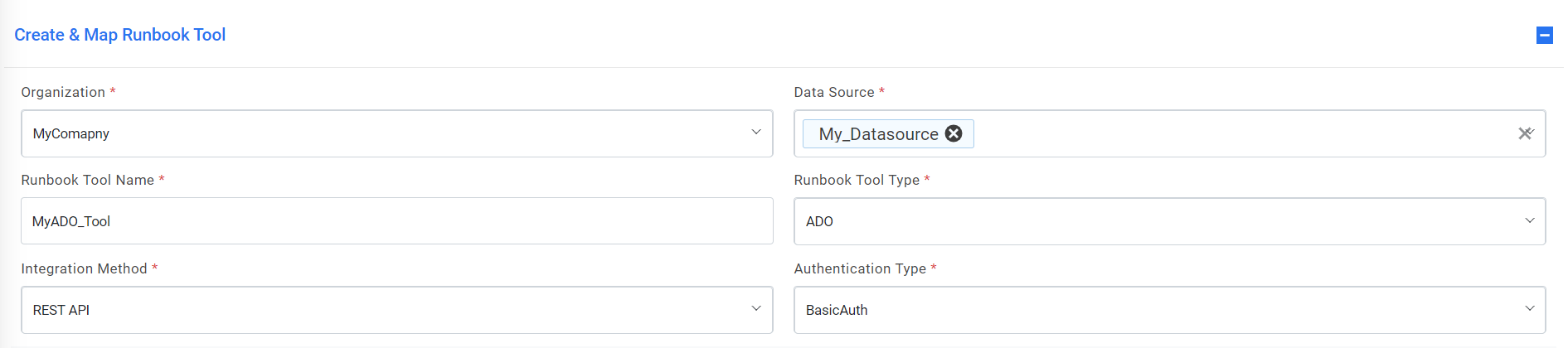
Task: Click the Data Source field label
Action: pyautogui.click(x=833, y=92)
